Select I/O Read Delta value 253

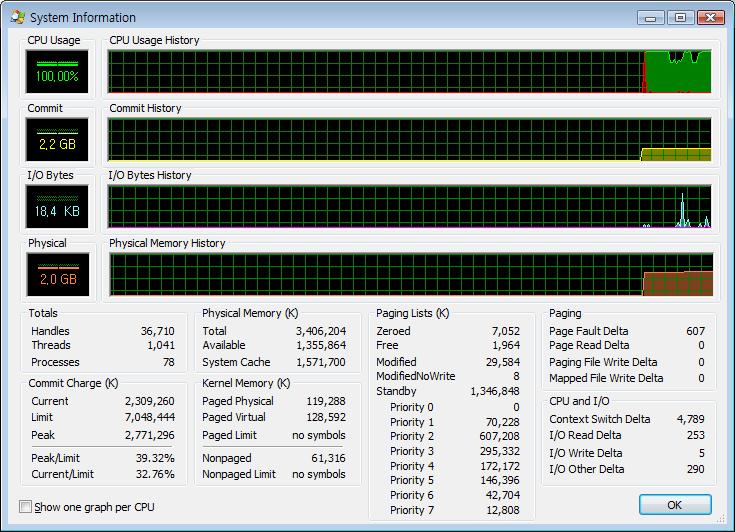click(696, 435)
